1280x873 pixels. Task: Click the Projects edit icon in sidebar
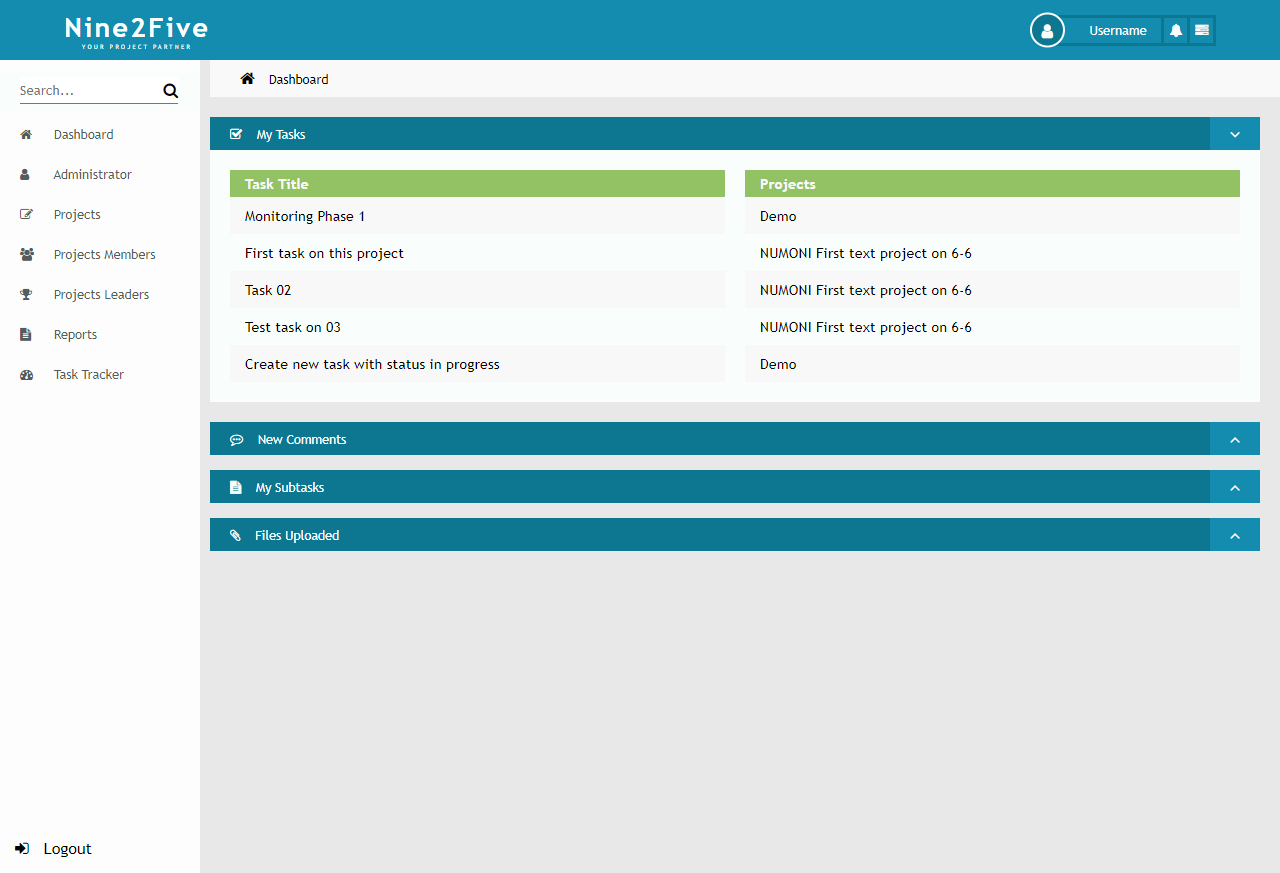click(x=26, y=214)
